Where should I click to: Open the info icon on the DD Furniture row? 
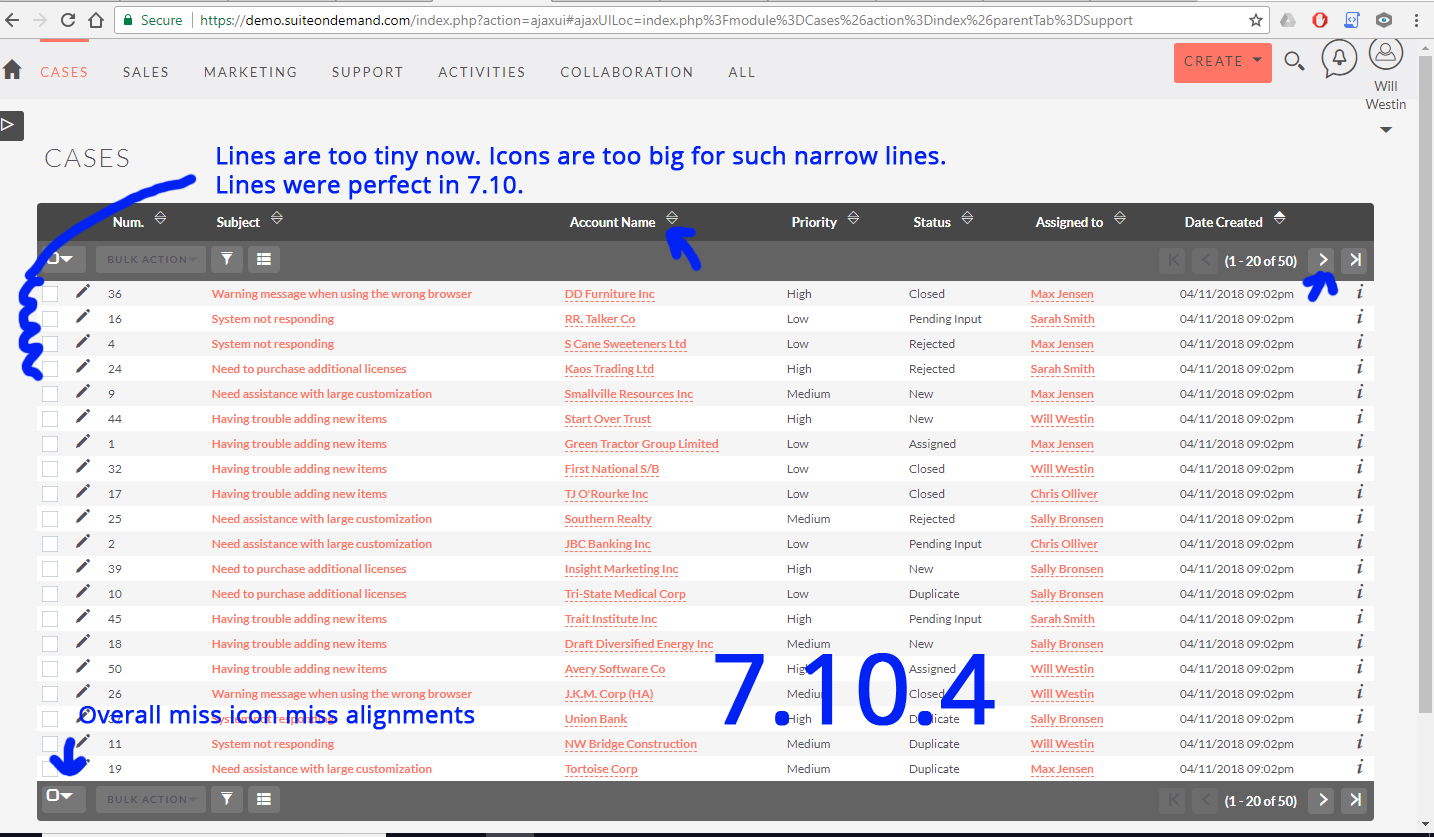(1359, 293)
